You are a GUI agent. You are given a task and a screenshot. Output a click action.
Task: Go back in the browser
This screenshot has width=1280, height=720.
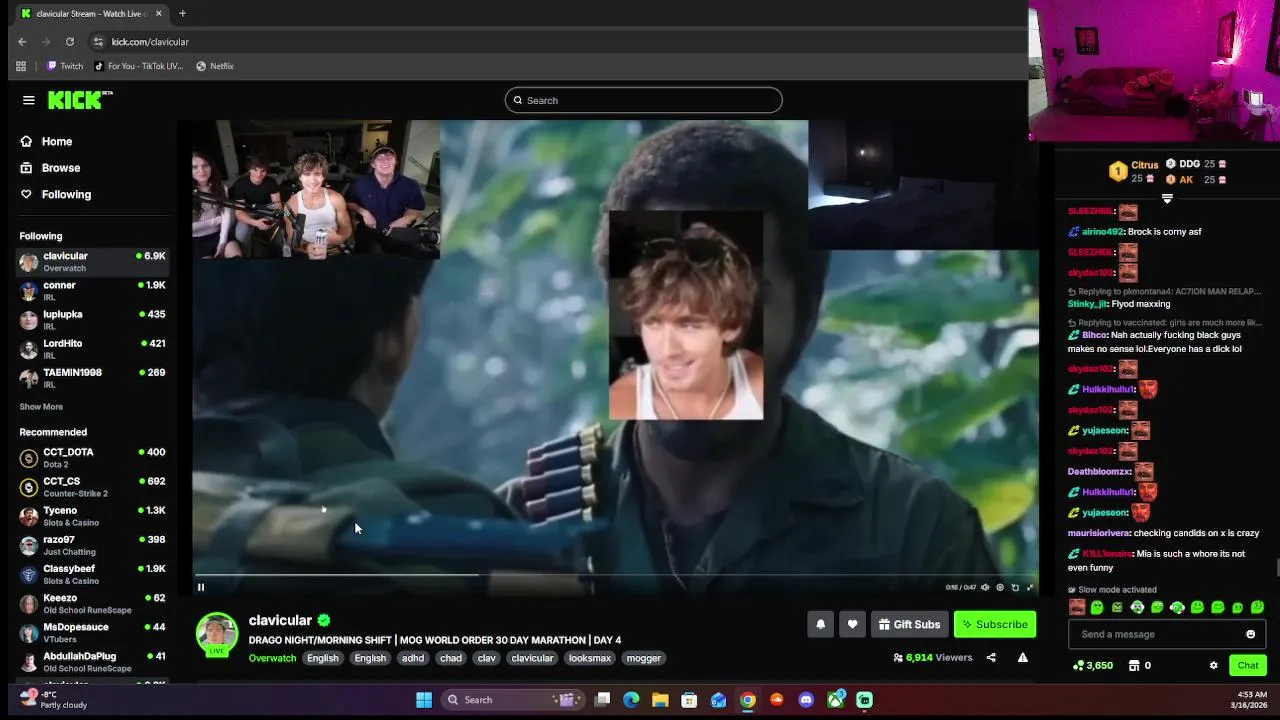(22, 42)
